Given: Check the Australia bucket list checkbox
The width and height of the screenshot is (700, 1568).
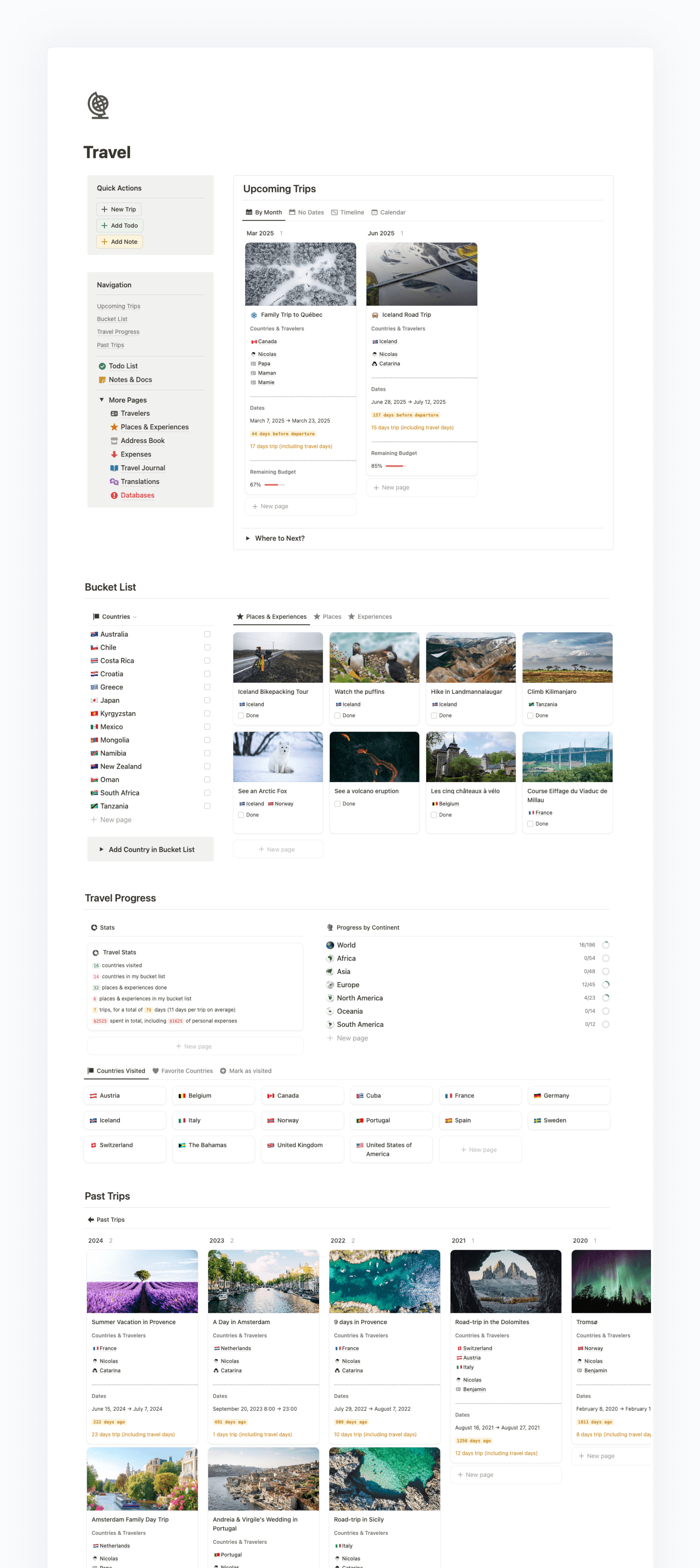Looking at the screenshot, I should click(207, 634).
